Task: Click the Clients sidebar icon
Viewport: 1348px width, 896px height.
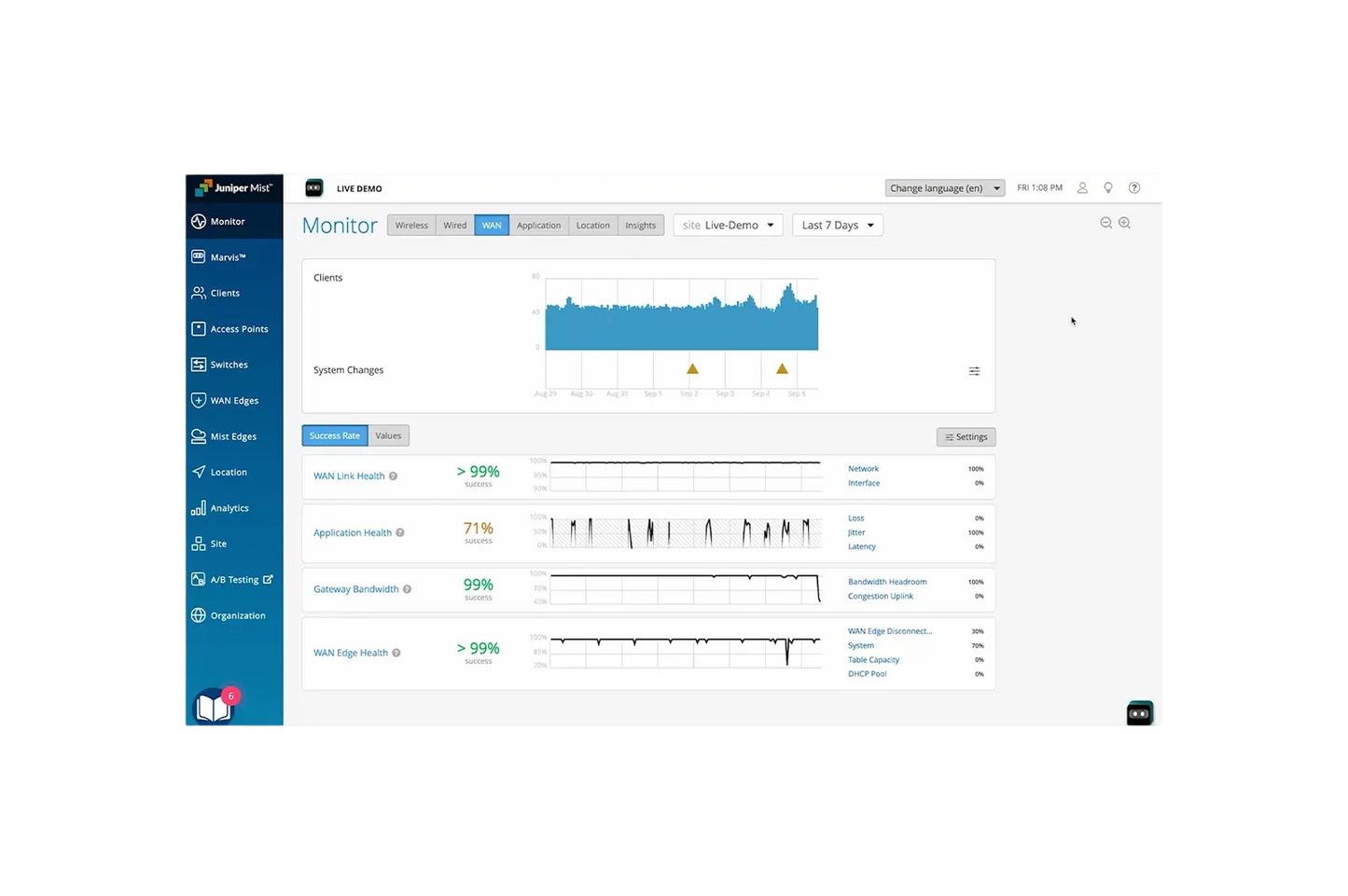Action: pos(199,293)
